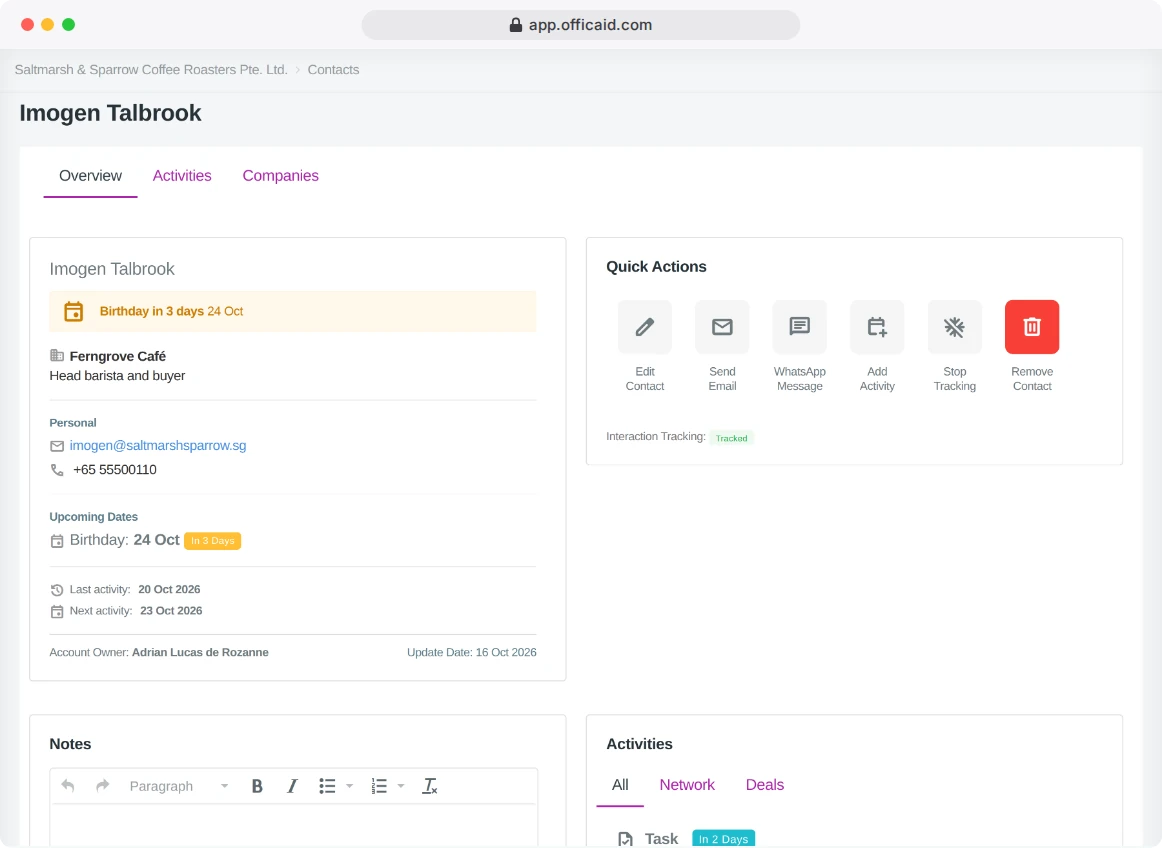This screenshot has width=1162, height=848.
Task: Click the Last activity date 20 Oct 2026
Action: [170, 589]
